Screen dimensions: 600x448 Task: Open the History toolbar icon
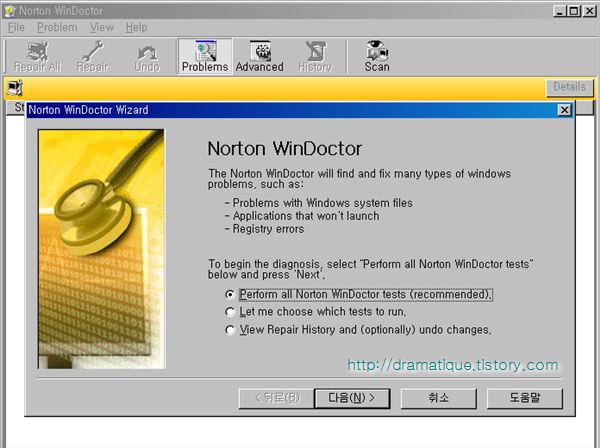[x=315, y=56]
